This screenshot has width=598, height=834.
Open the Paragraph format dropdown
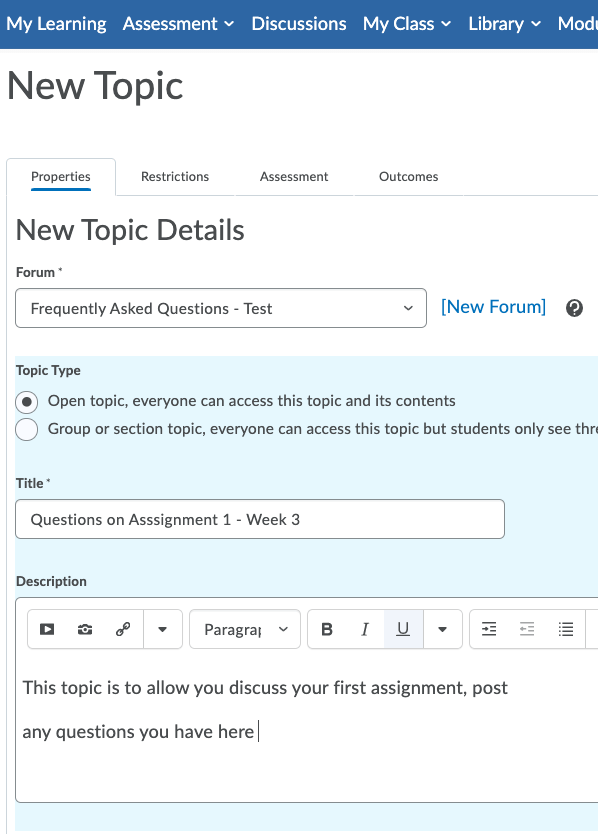244,629
